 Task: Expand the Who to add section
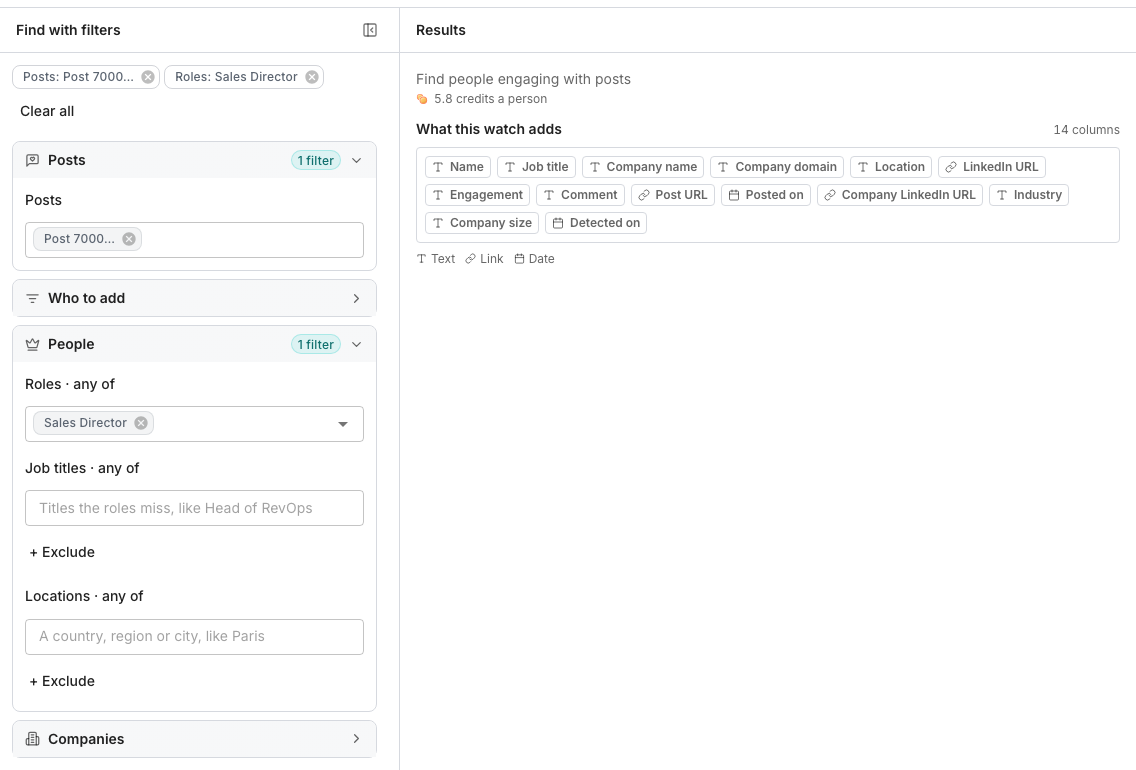pos(356,298)
